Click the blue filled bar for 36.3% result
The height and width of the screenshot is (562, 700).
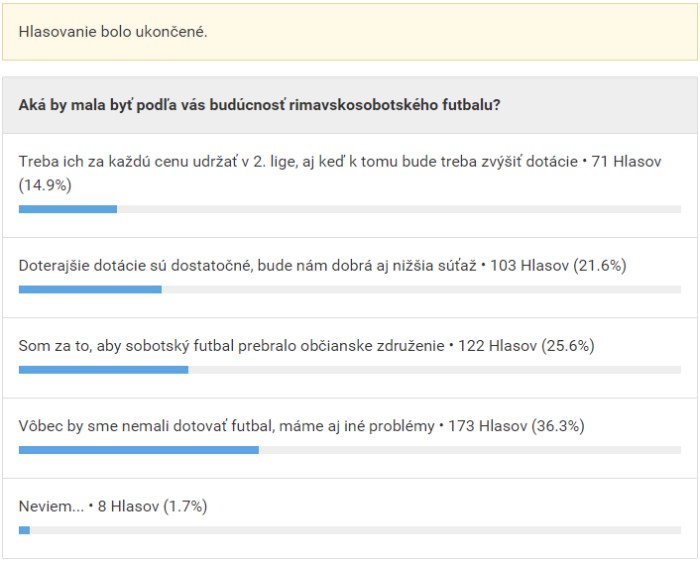coord(138,450)
